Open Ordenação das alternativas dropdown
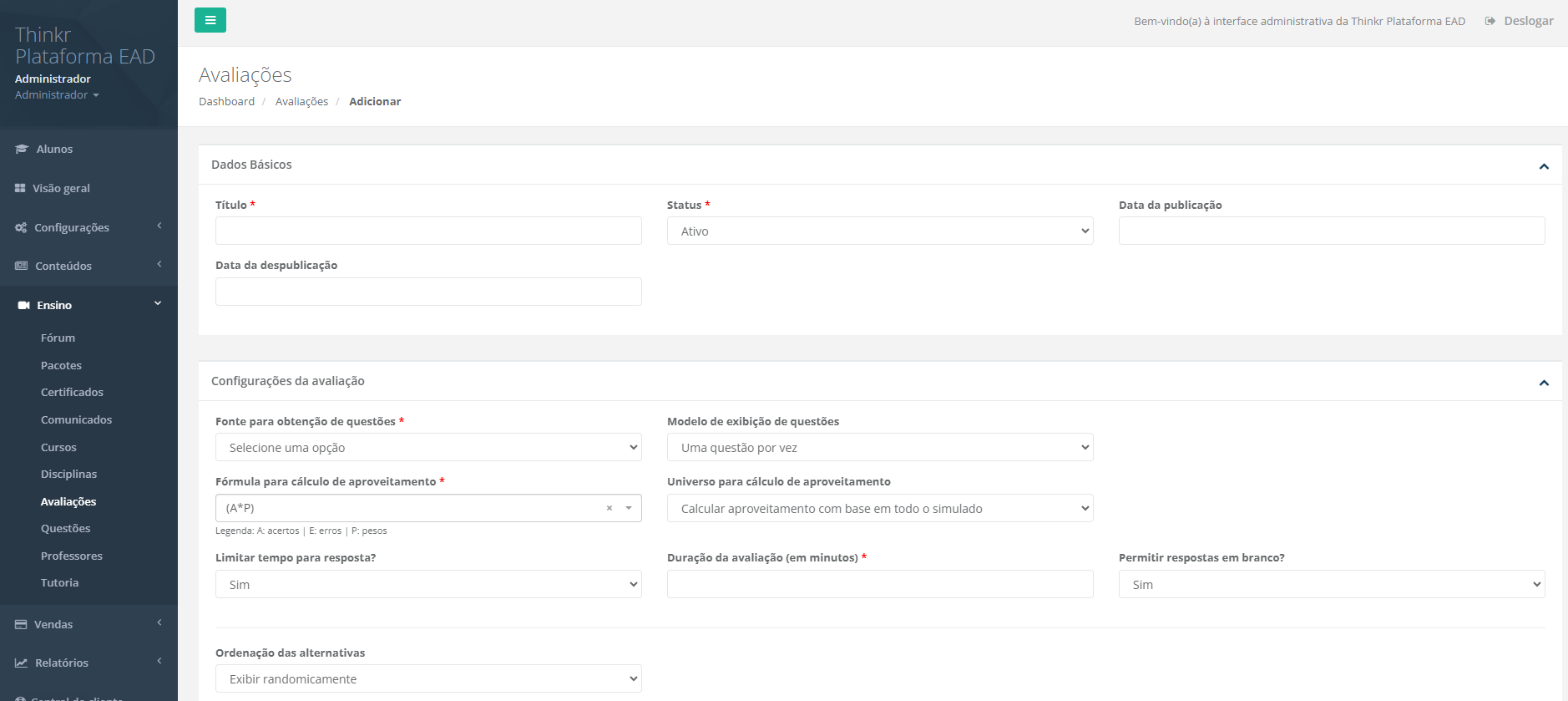The height and width of the screenshot is (701, 1568). pos(428,679)
